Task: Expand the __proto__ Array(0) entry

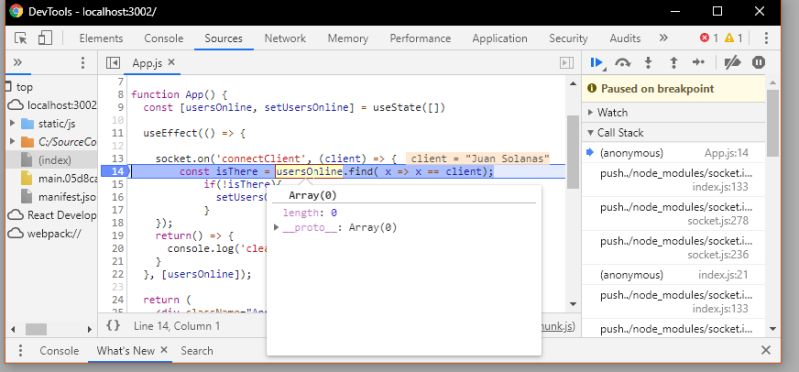Action: tap(276, 228)
